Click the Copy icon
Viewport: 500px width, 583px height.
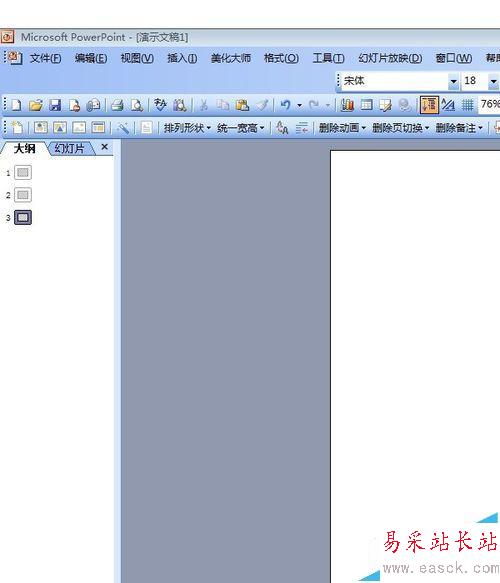point(223,105)
